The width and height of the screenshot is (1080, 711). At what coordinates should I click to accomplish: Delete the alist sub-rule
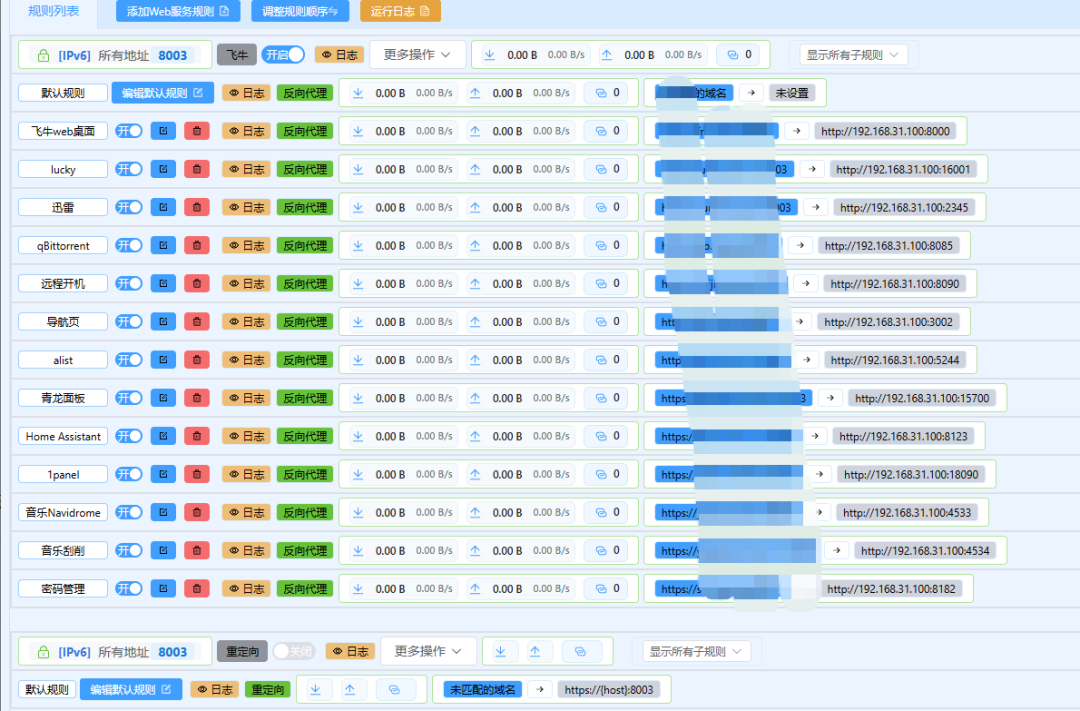coord(197,360)
